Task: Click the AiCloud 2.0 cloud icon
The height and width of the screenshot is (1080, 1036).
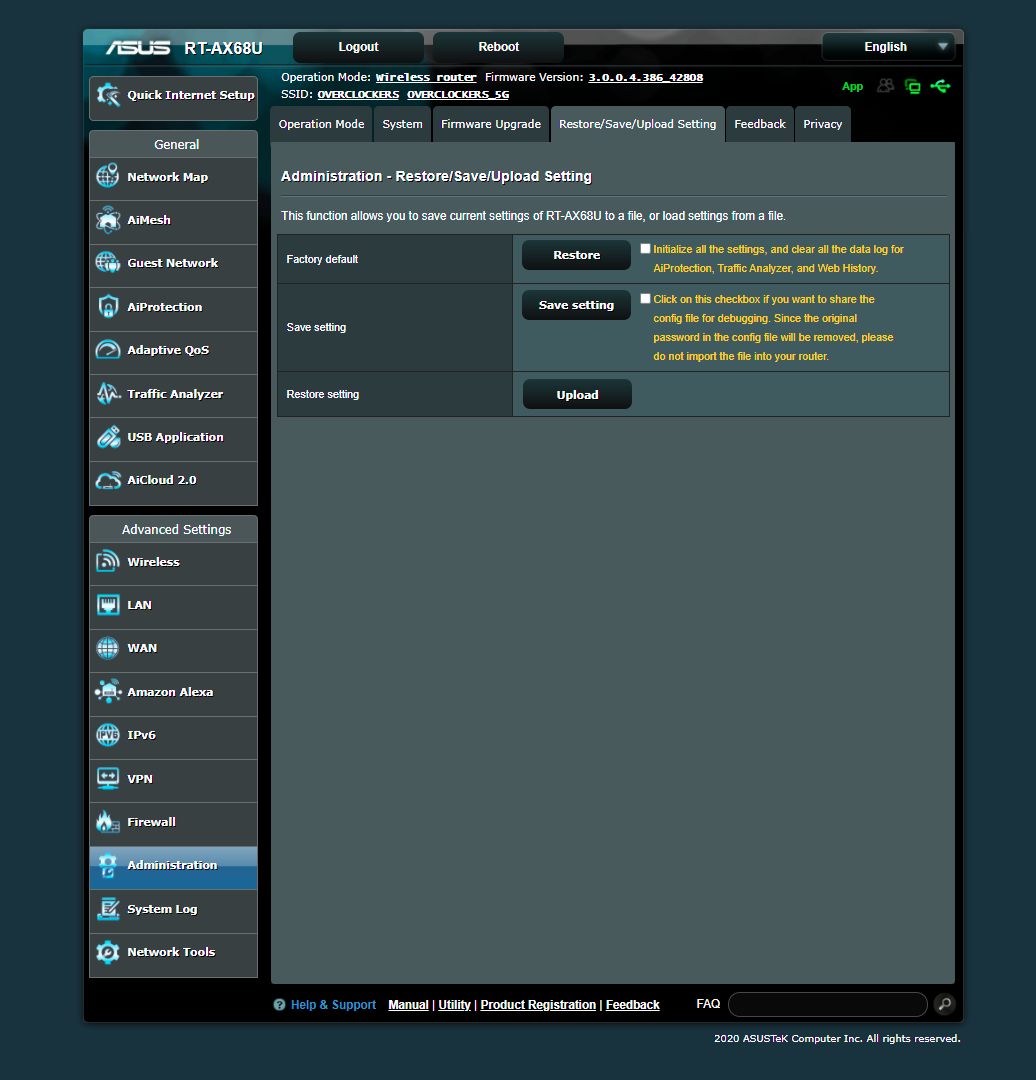Action: [108, 480]
